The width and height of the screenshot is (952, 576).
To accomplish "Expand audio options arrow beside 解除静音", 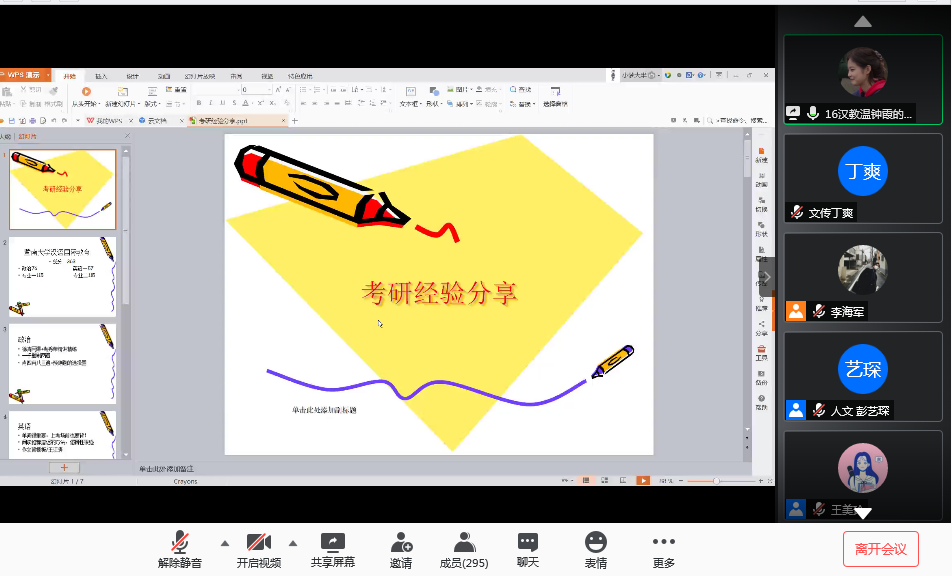I will pyautogui.click(x=224, y=543).
